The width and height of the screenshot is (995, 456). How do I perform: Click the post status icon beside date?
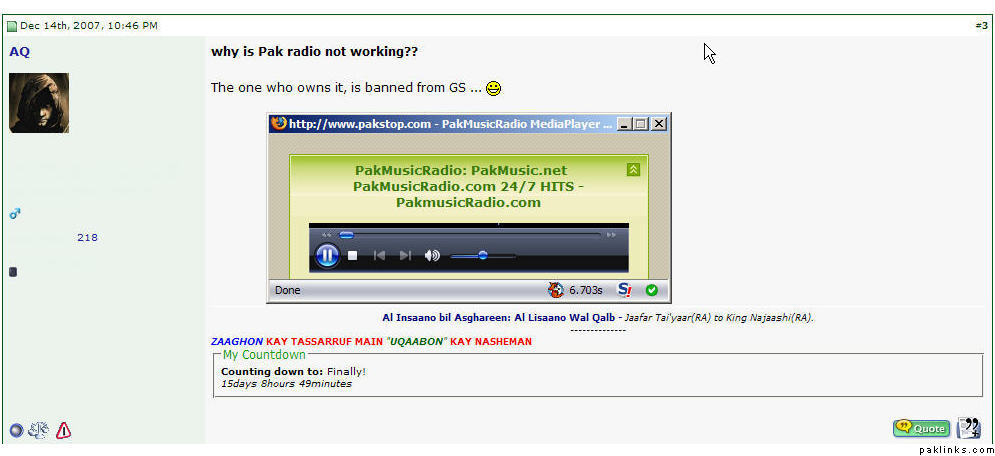[x=12, y=26]
